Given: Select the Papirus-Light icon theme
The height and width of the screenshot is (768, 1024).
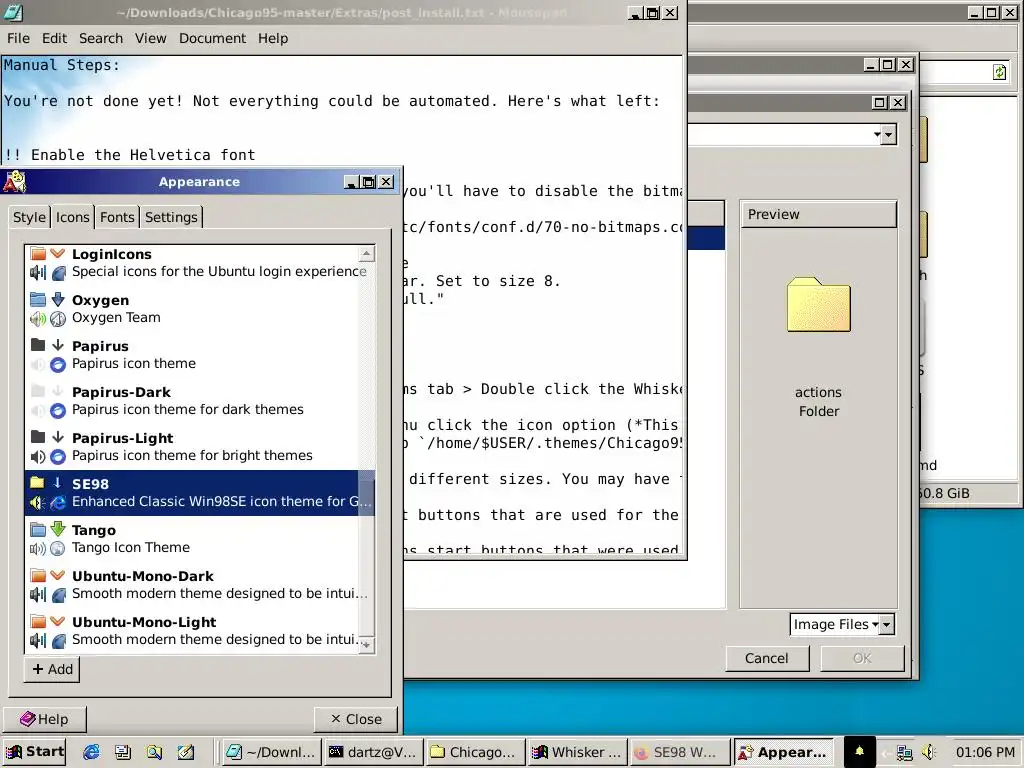Looking at the screenshot, I should pos(199,447).
